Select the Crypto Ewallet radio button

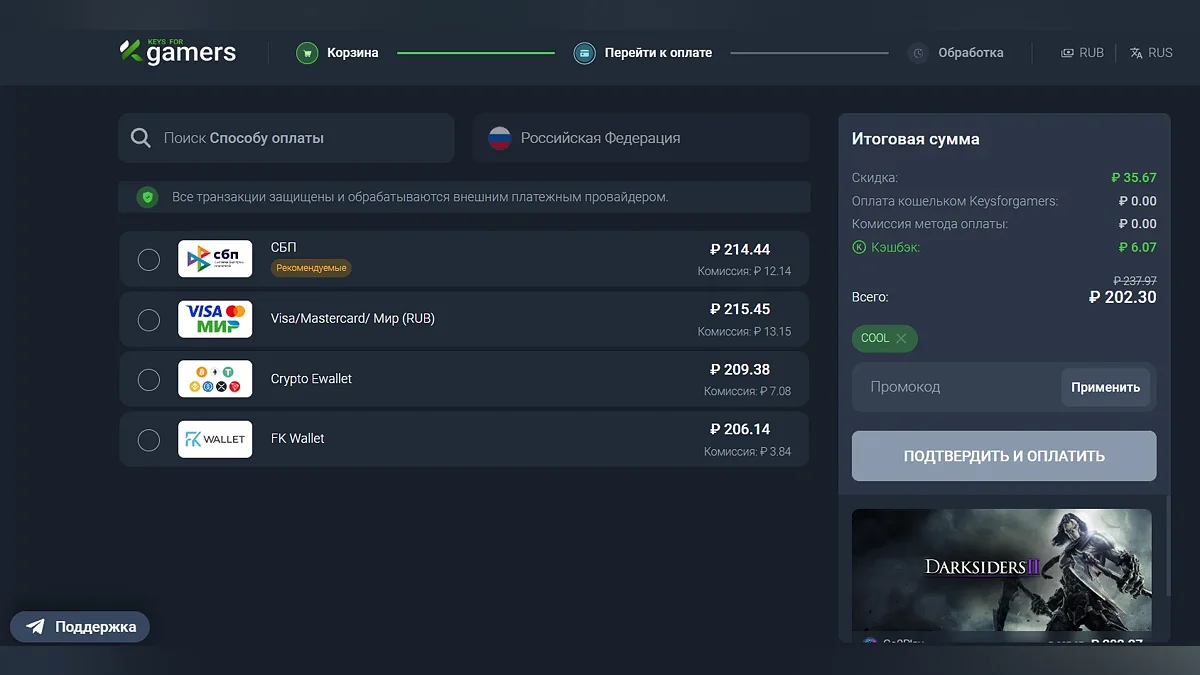148,380
